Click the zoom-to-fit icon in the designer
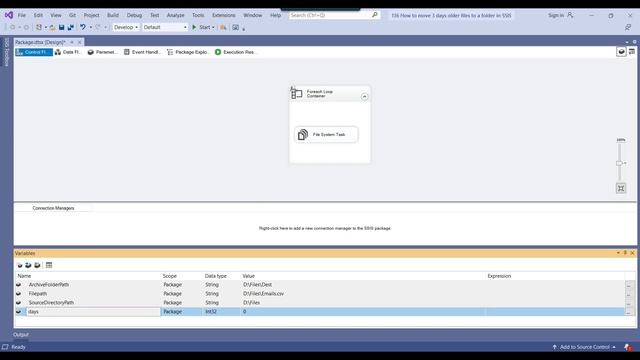Screen dimensions: 640x360 [621, 188]
